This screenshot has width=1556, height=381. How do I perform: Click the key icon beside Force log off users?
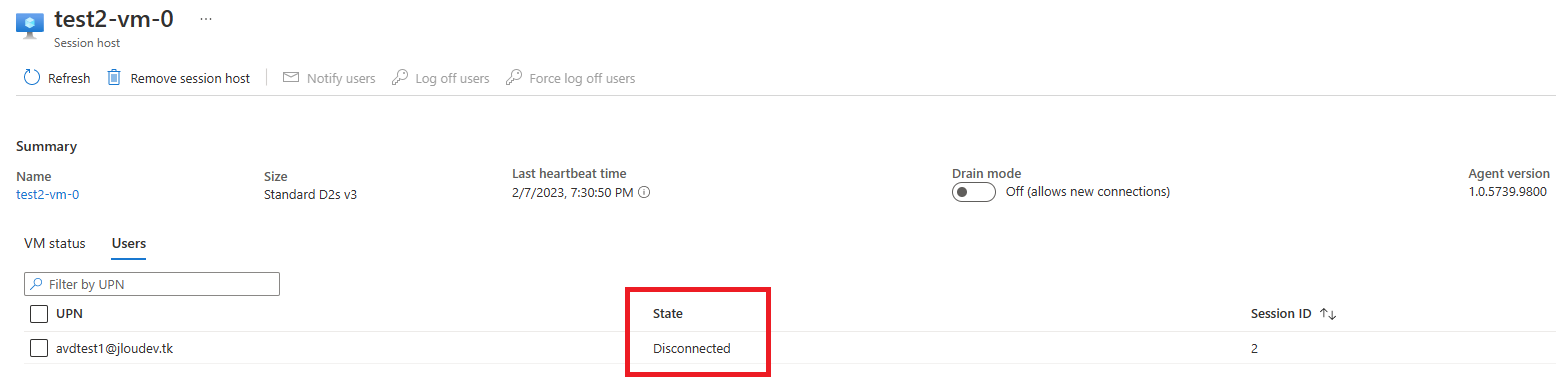point(514,78)
